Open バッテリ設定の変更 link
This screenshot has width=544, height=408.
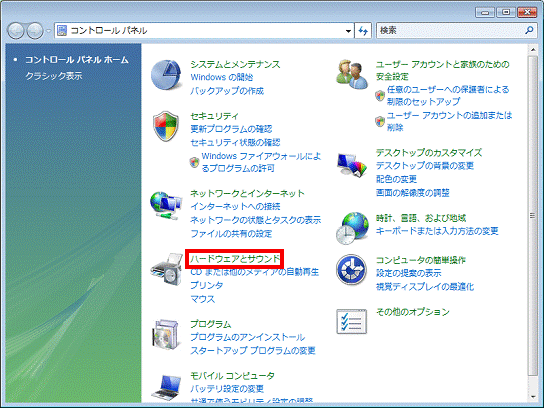(x=227, y=389)
